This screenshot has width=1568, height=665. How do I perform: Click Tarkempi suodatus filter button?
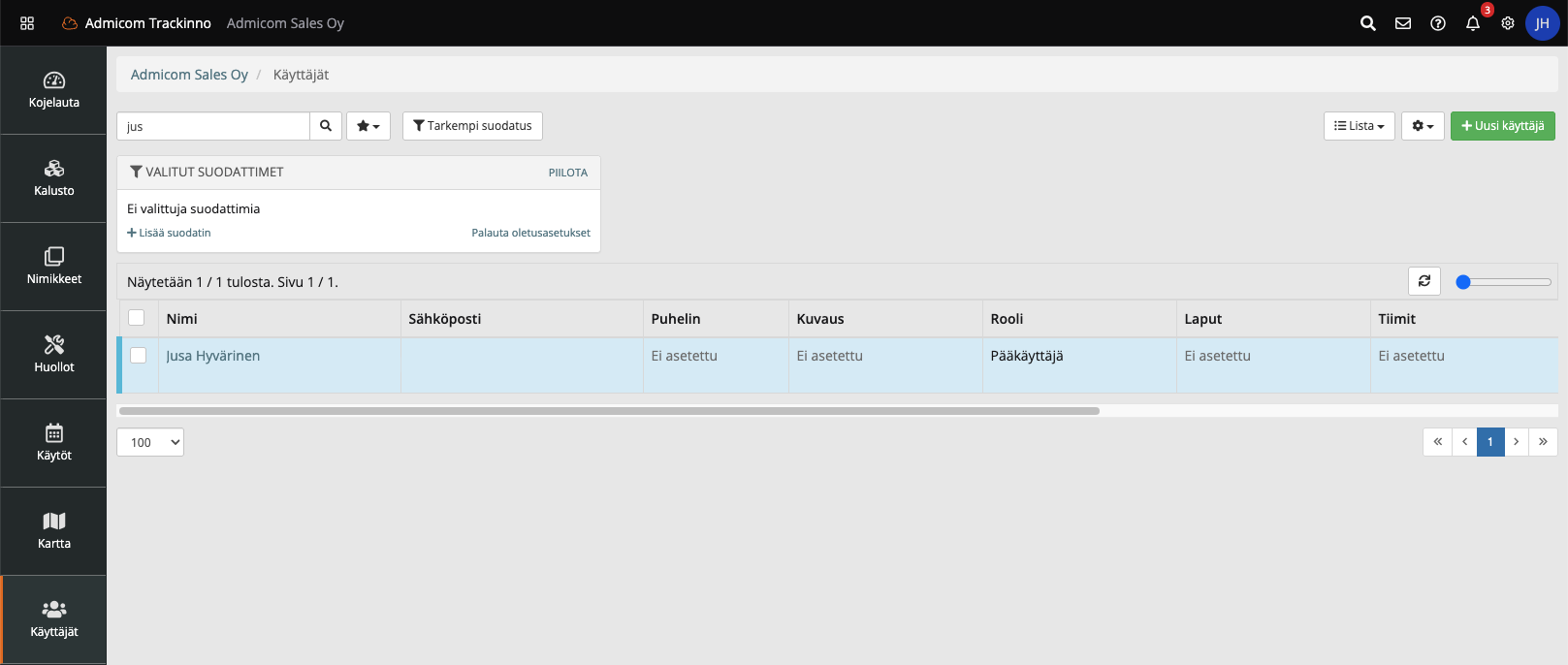[x=472, y=126]
